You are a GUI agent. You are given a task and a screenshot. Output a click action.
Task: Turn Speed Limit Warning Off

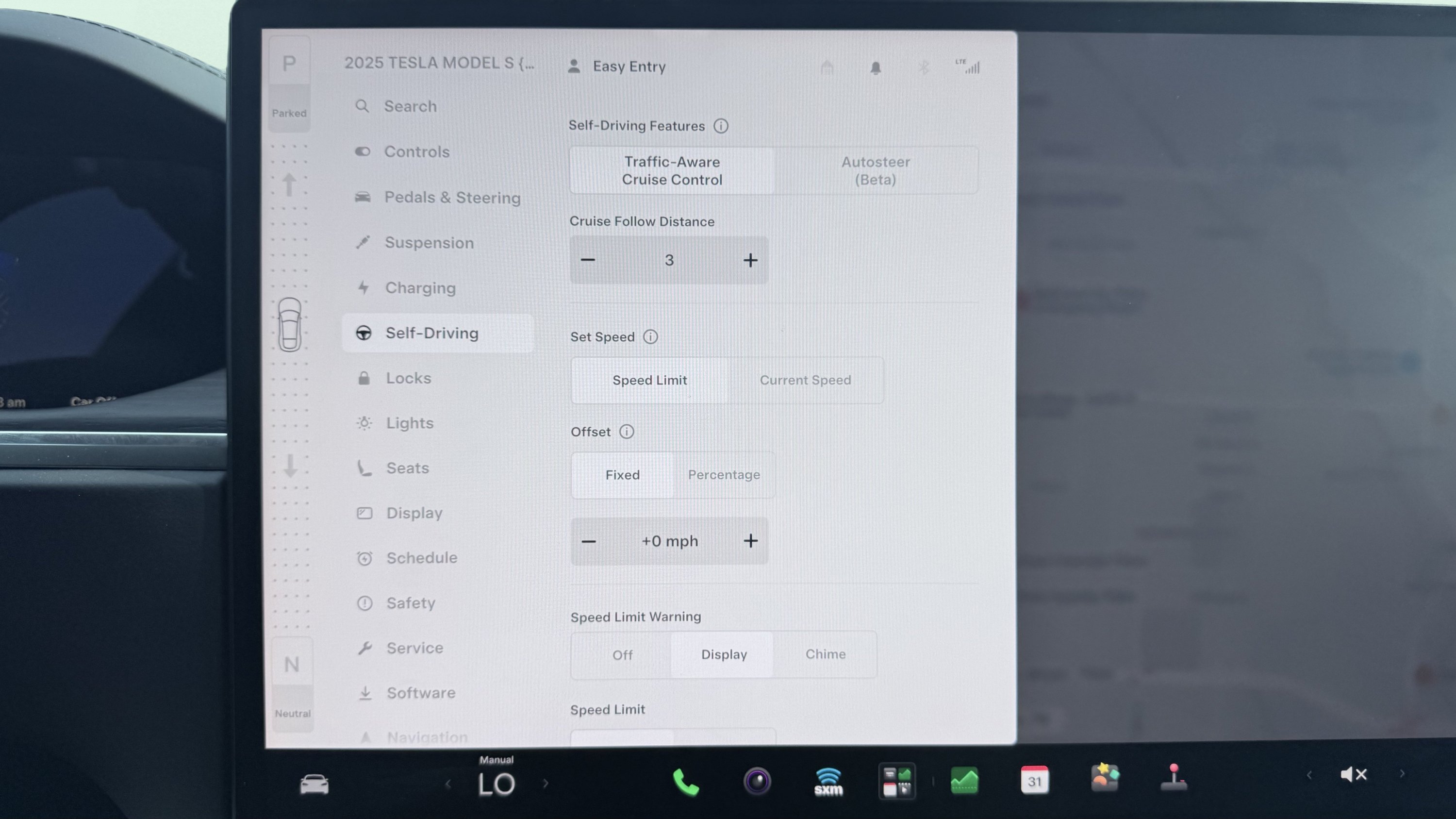coord(622,654)
